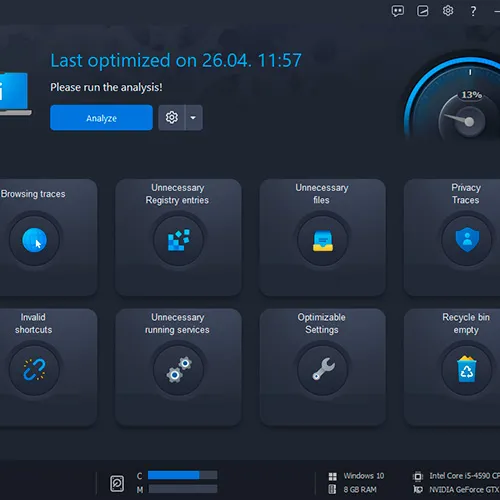The image size is (500, 500).
Task: Click 'Last optimized on 26.04. 11:57' heading
Action: [x=176, y=60]
